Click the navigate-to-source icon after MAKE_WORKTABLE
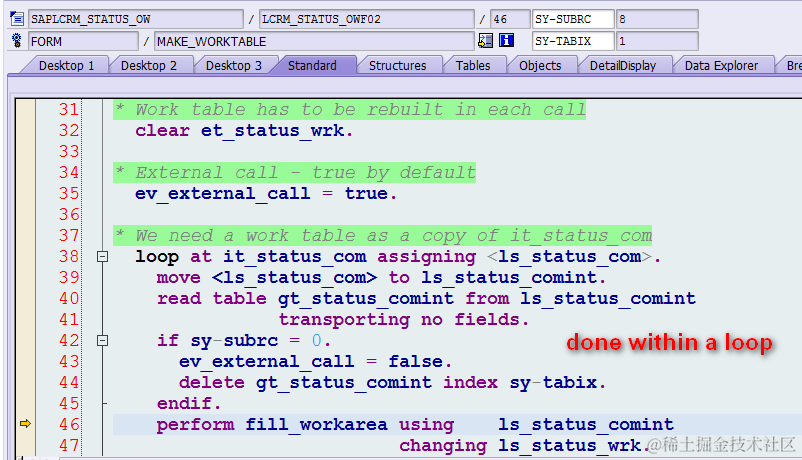The width and height of the screenshot is (802, 460). [485, 40]
